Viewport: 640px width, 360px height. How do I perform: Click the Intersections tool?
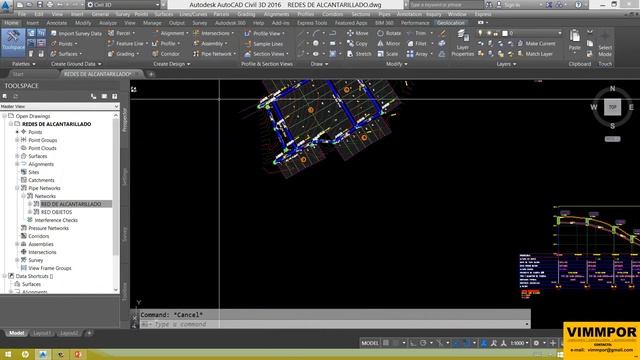click(213, 33)
